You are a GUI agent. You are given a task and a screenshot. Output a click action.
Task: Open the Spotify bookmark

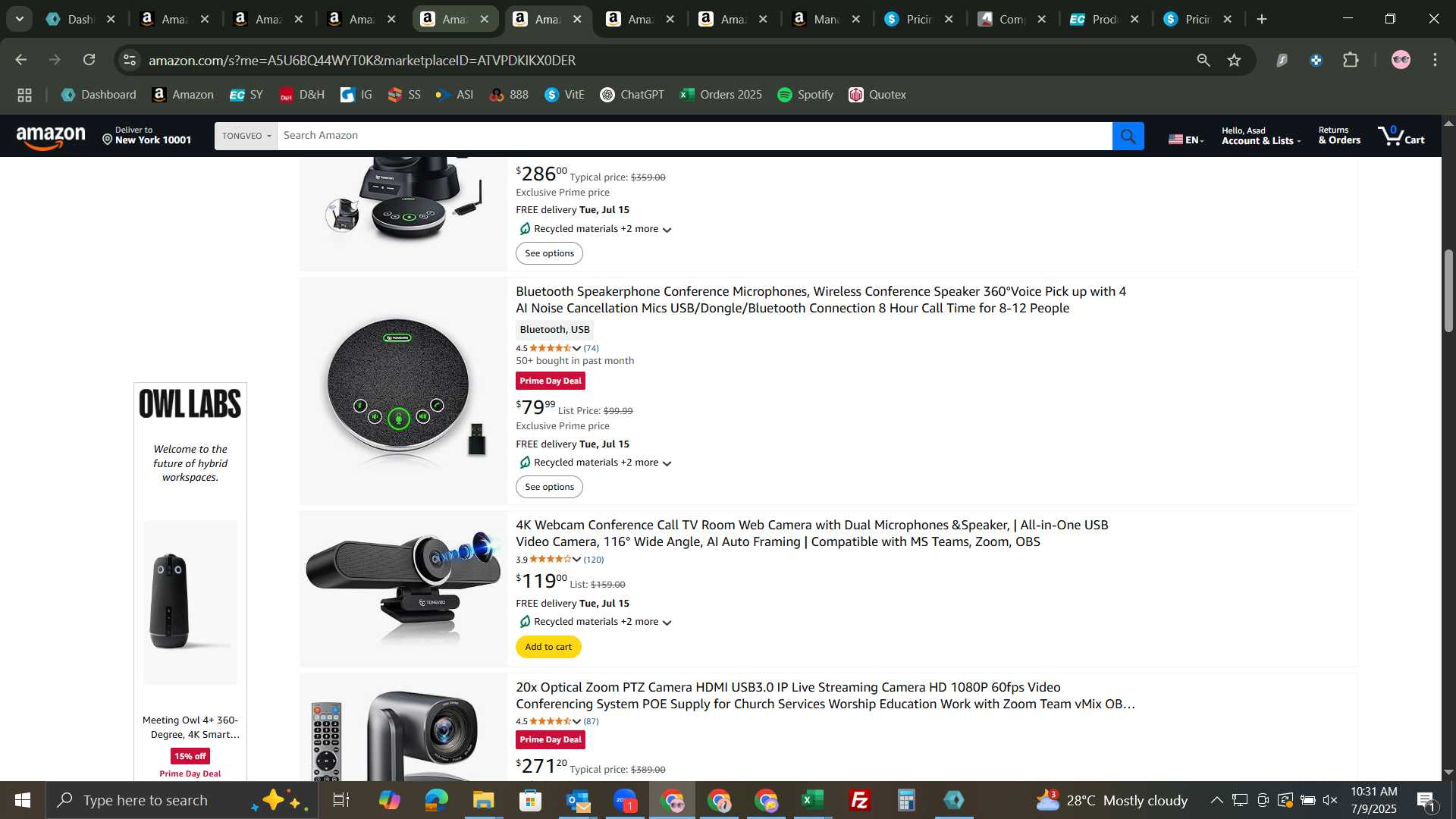tap(805, 95)
